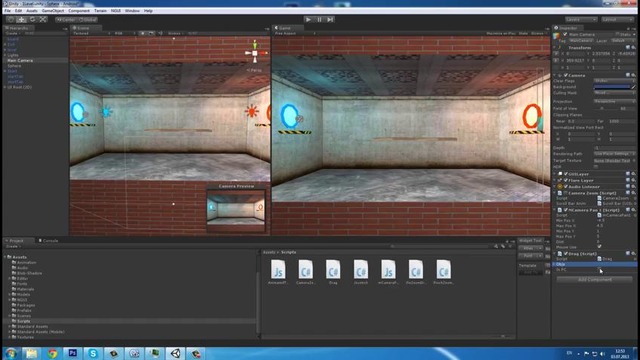The image size is (640, 360).
Task: Open the Culling Mask dropdown
Action: coord(614,93)
